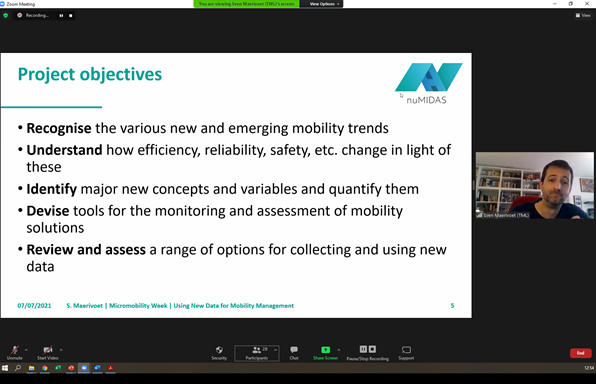Open the Security shield menu
The height and width of the screenshot is (384, 596).
(219, 352)
